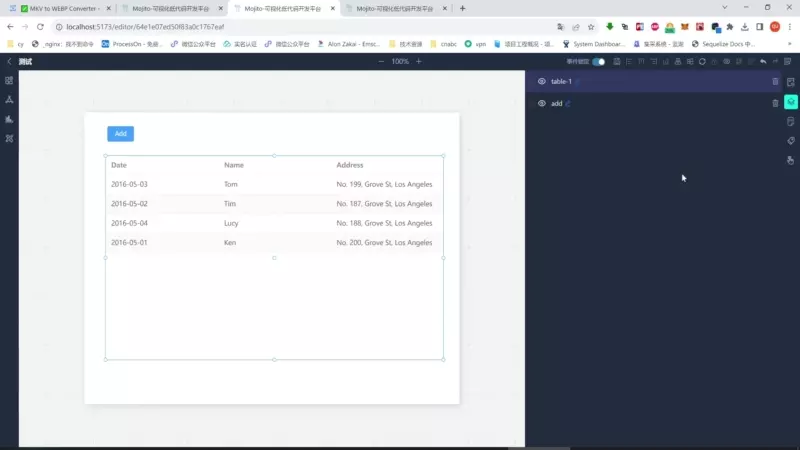Click the undo arrow in the top toolbar

click(x=763, y=62)
